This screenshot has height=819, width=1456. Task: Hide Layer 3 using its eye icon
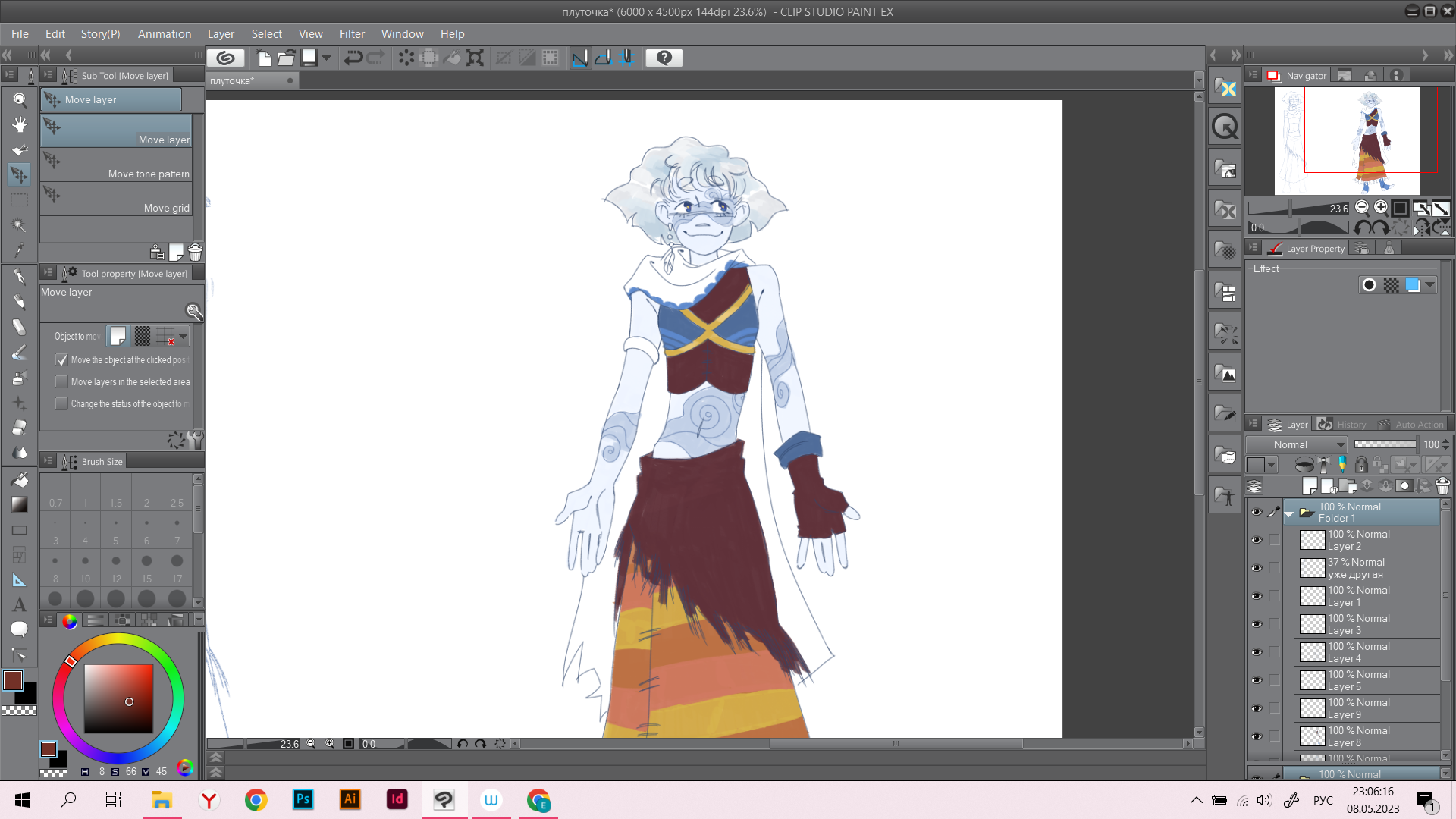pos(1257,624)
